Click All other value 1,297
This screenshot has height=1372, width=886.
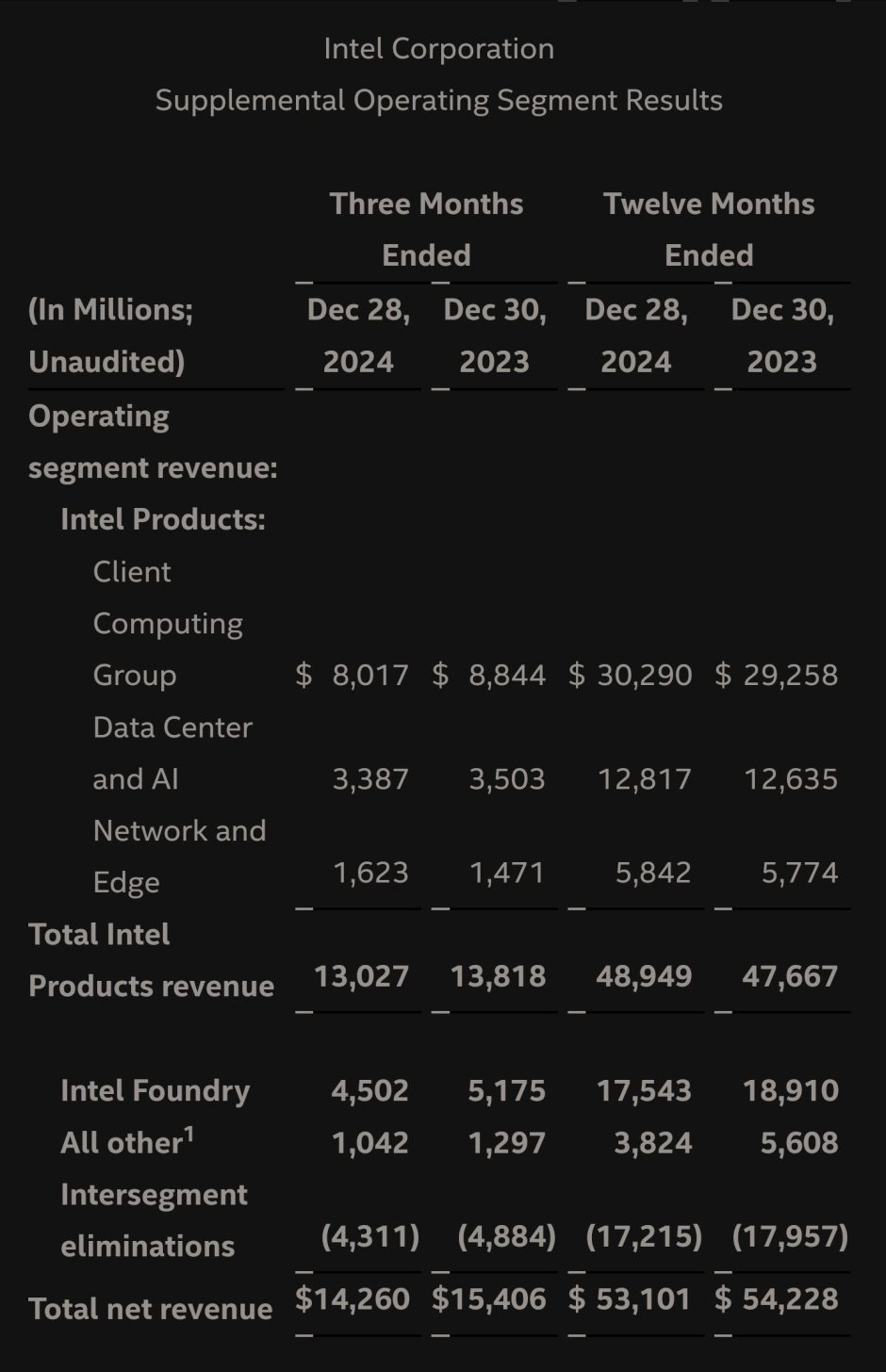pos(507,1142)
